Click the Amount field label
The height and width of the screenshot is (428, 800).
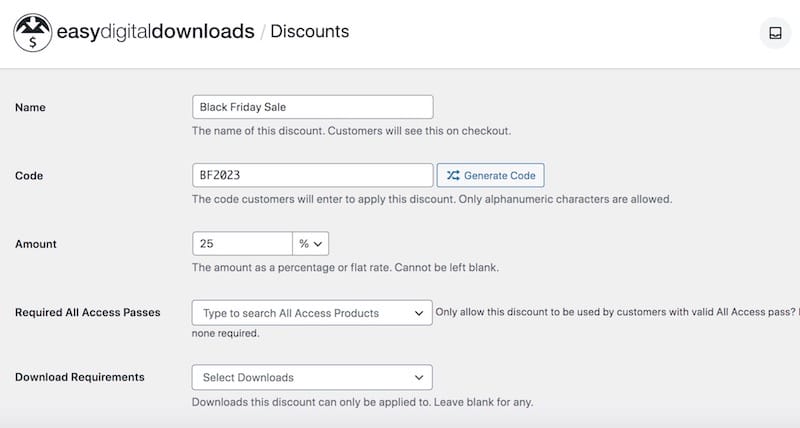click(x=36, y=244)
